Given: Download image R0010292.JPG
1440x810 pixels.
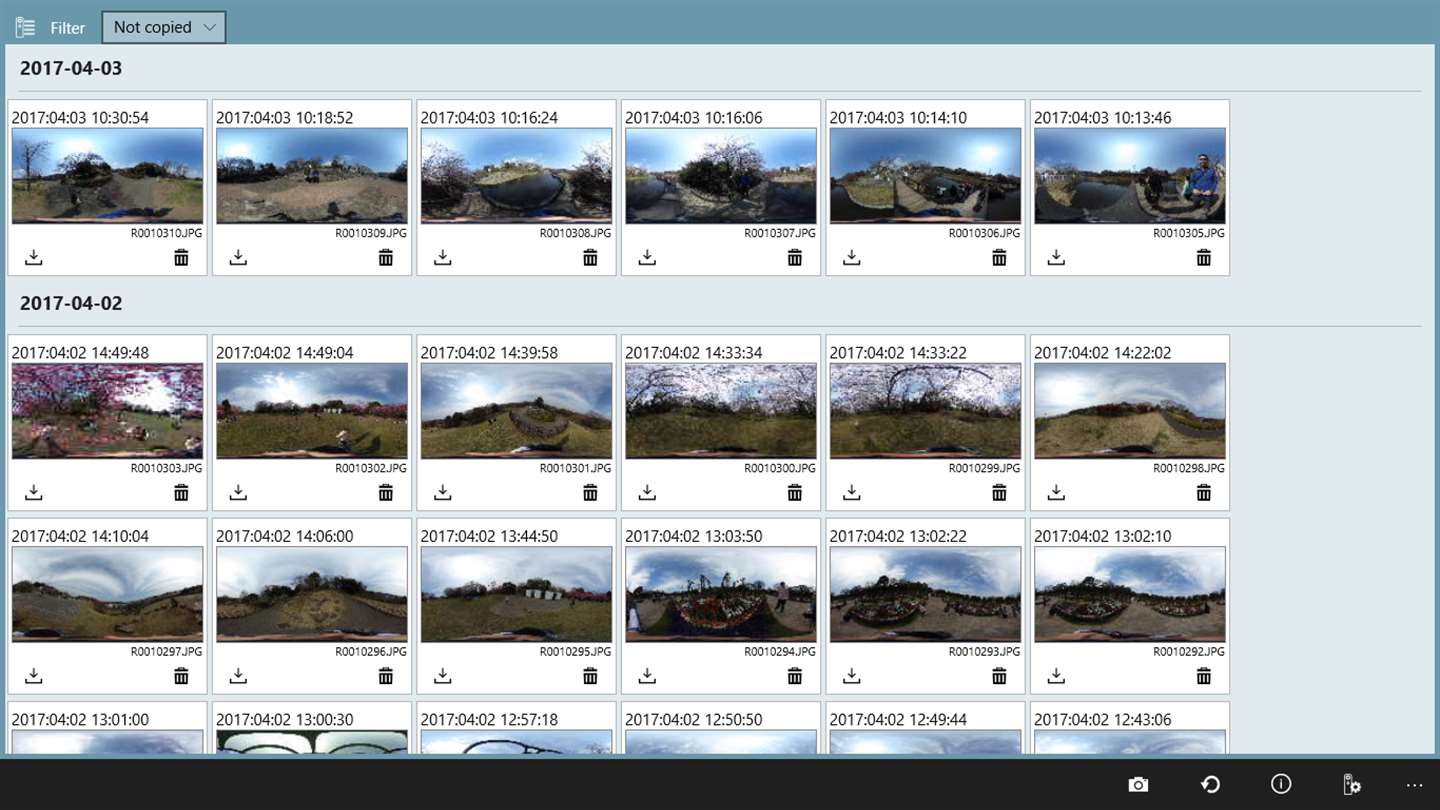Looking at the screenshot, I should pos(1056,676).
